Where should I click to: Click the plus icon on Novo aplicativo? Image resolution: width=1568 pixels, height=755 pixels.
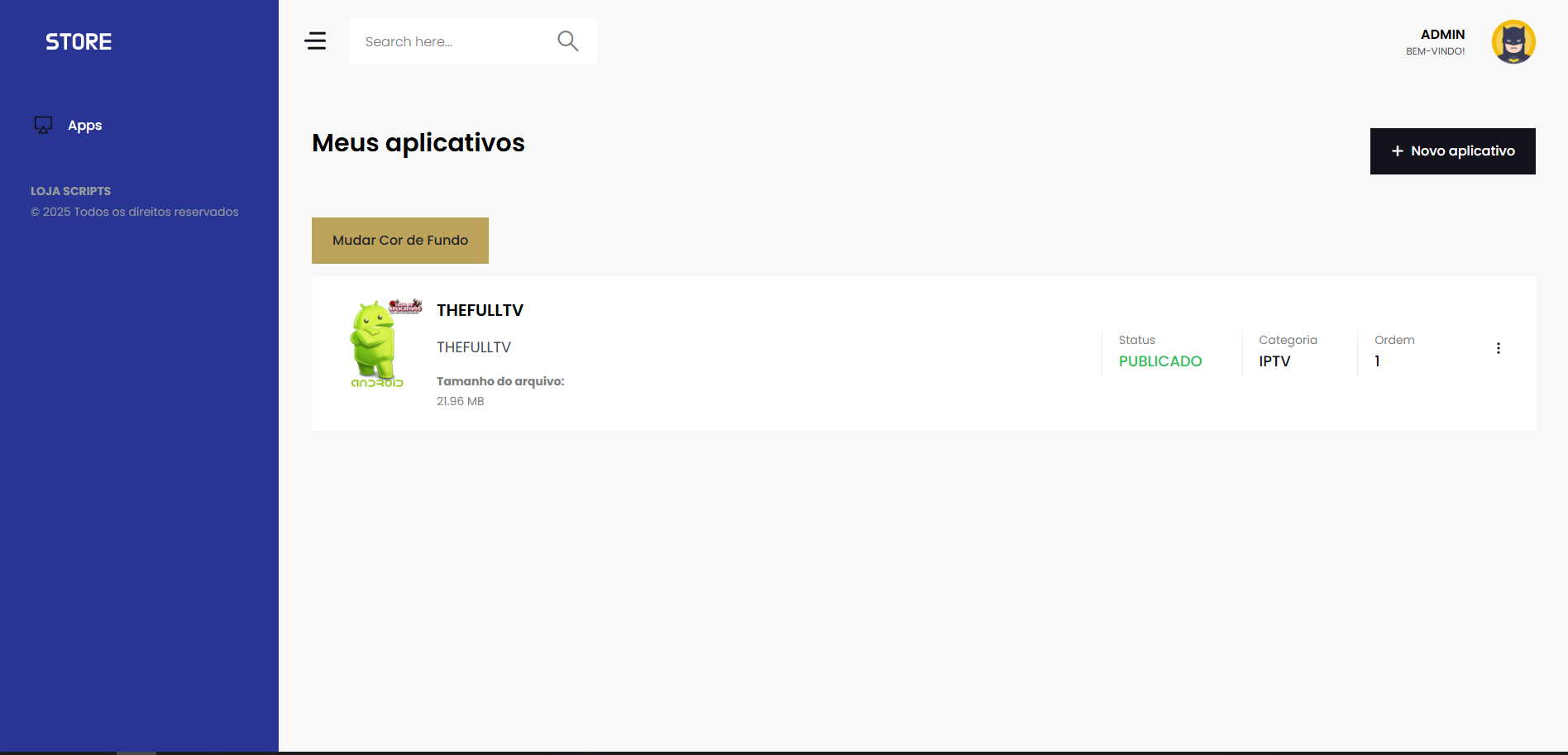click(1397, 151)
